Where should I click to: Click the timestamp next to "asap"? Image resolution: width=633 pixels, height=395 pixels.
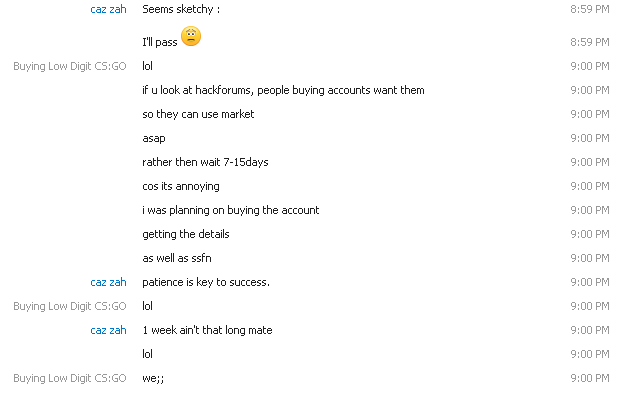tap(590, 138)
